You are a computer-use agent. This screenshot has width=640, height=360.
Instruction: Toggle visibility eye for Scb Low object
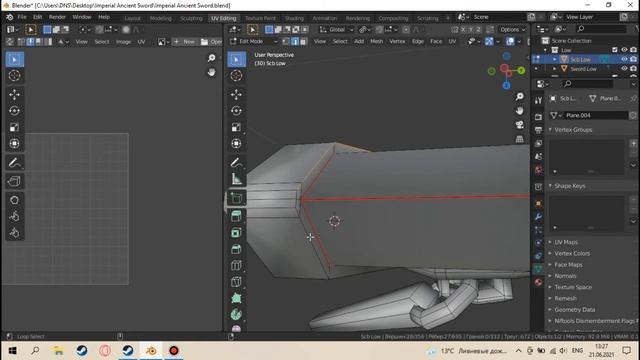(x=624, y=59)
